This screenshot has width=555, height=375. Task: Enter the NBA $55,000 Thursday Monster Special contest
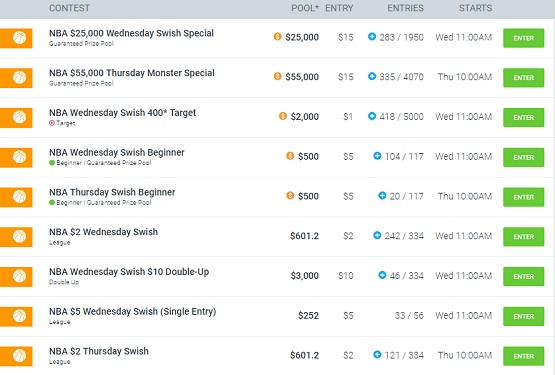523,78
